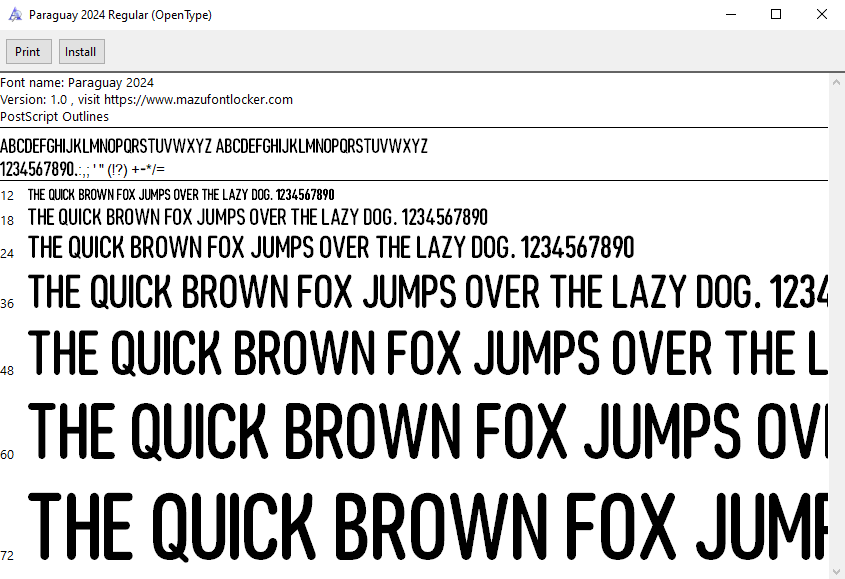This screenshot has height=579, width=845.
Task: Click the Print button
Action: 28,51
